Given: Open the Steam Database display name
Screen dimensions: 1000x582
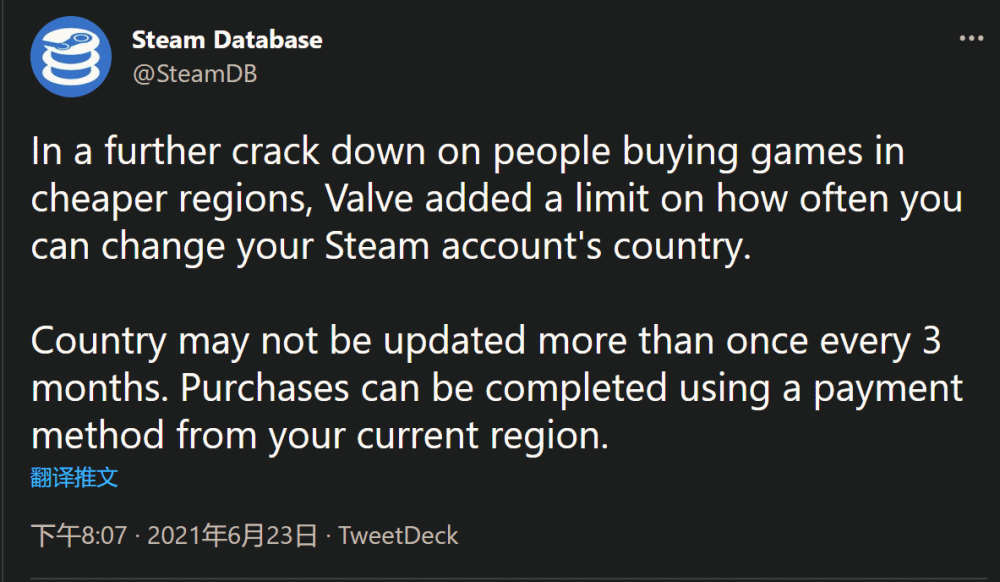Looking at the screenshot, I should click(x=227, y=40).
